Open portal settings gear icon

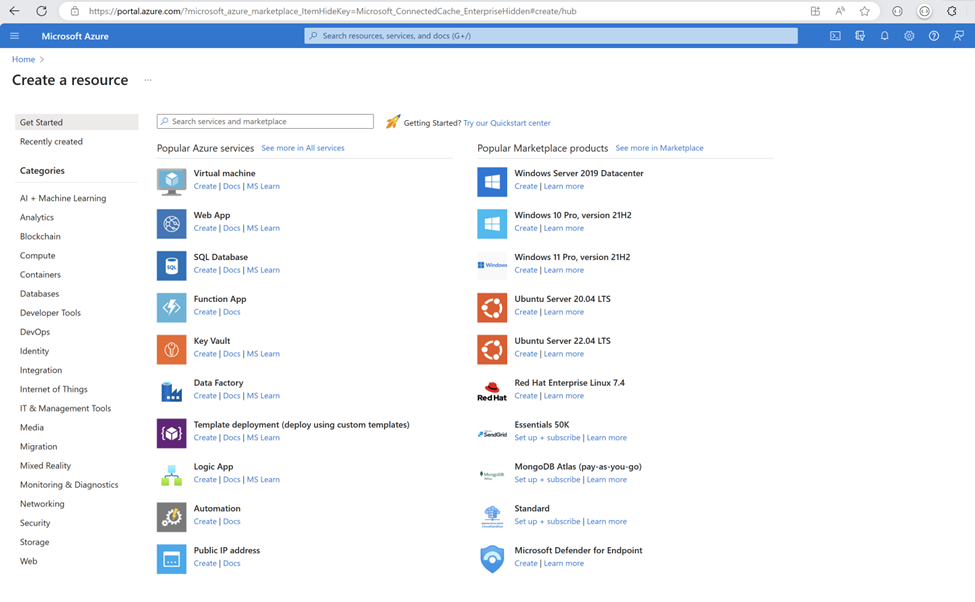point(909,36)
